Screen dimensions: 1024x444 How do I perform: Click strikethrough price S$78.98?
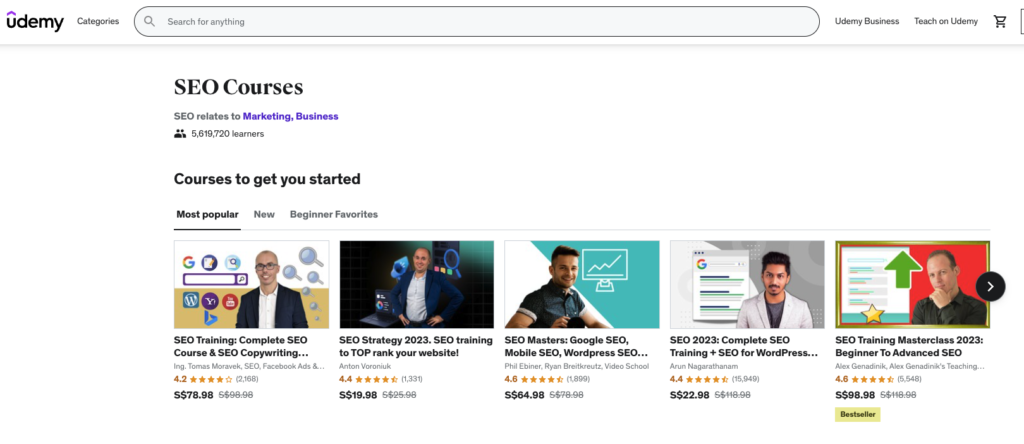point(566,395)
